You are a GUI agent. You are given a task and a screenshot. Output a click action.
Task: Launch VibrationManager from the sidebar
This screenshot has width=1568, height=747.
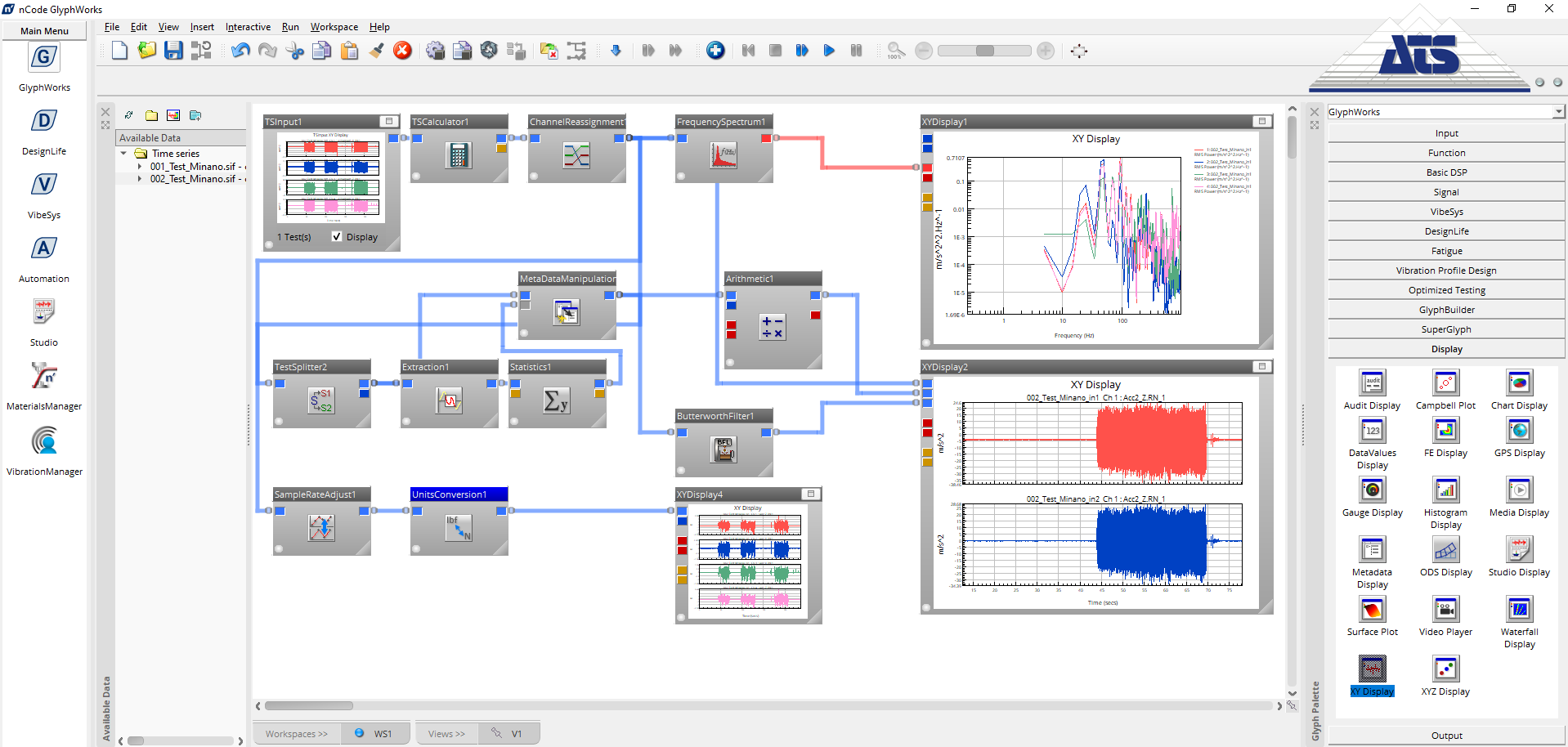point(44,441)
